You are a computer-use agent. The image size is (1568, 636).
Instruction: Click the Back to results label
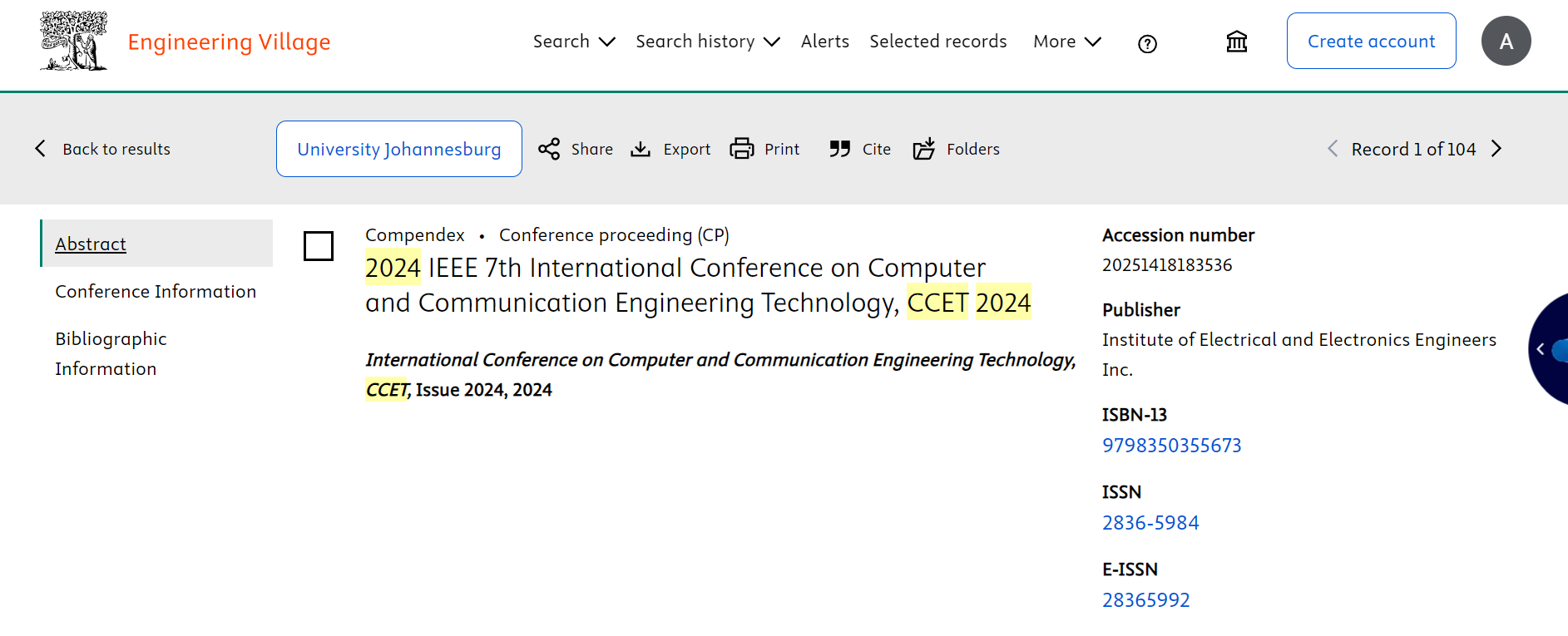pos(116,149)
